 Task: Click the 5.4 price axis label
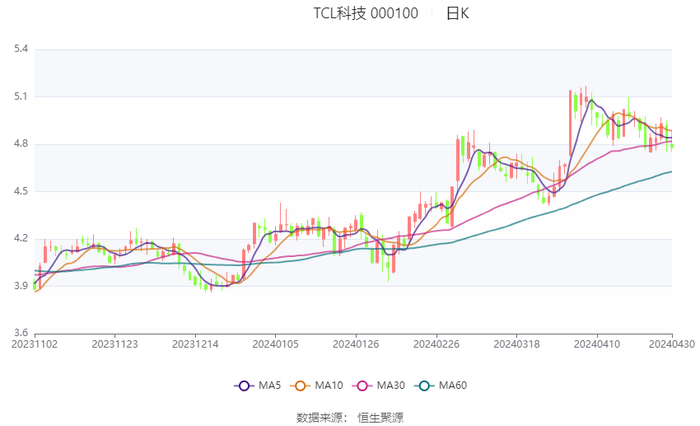tap(20, 49)
